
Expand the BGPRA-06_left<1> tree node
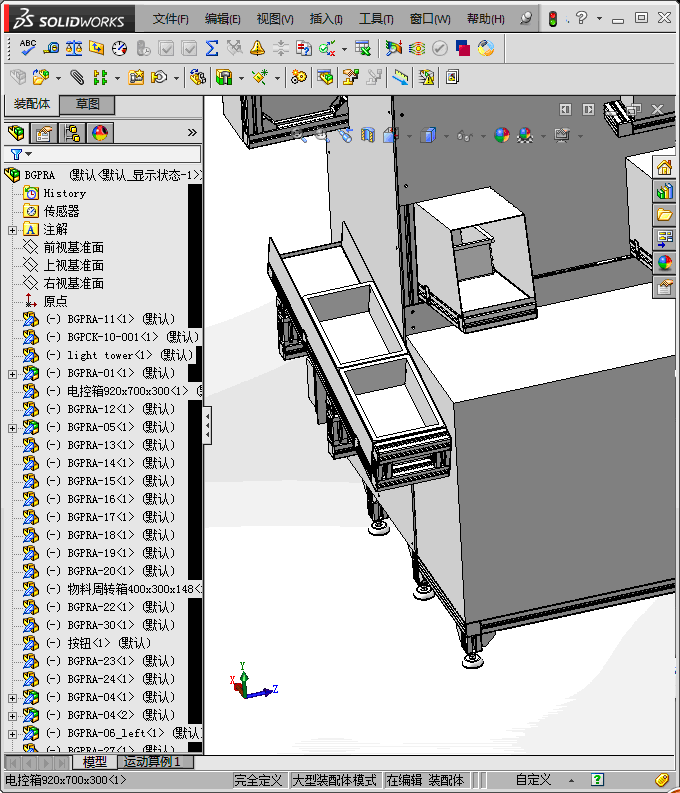coord(13,734)
